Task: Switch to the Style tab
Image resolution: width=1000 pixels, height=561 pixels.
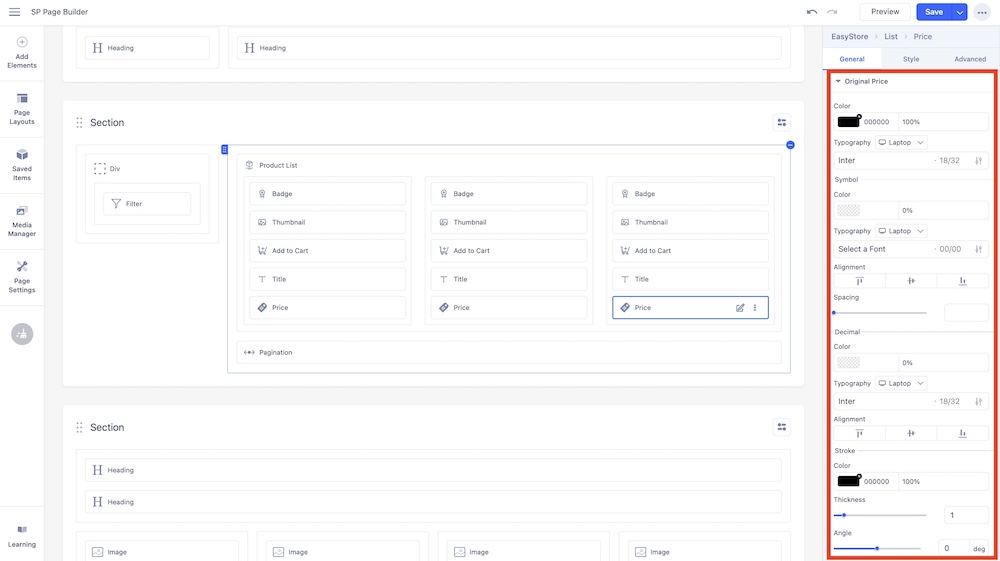Action: pyautogui.click(x=911, y=59)
